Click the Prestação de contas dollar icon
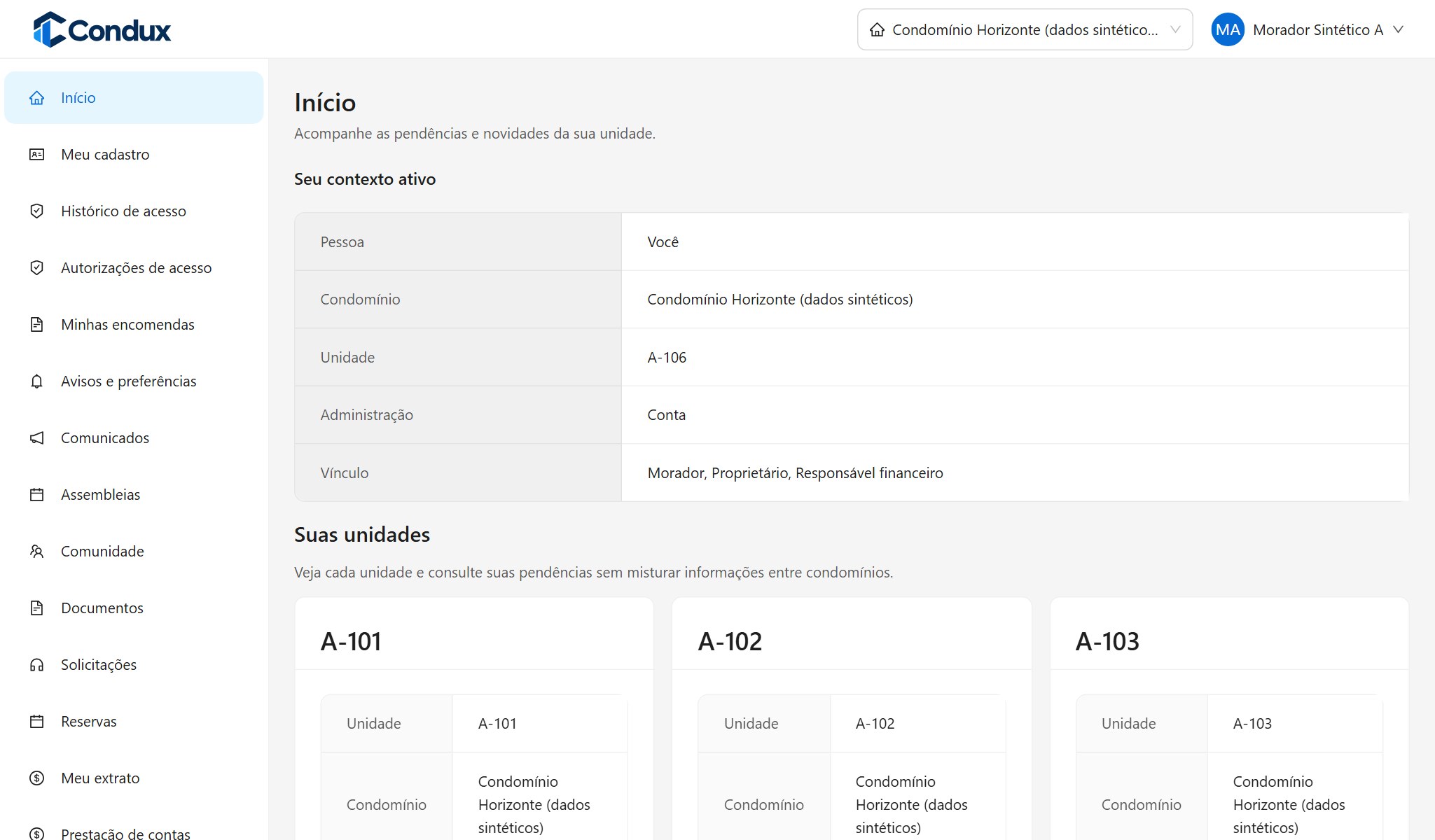Viewport: 1435px width, 840px height. click(37, 834)
